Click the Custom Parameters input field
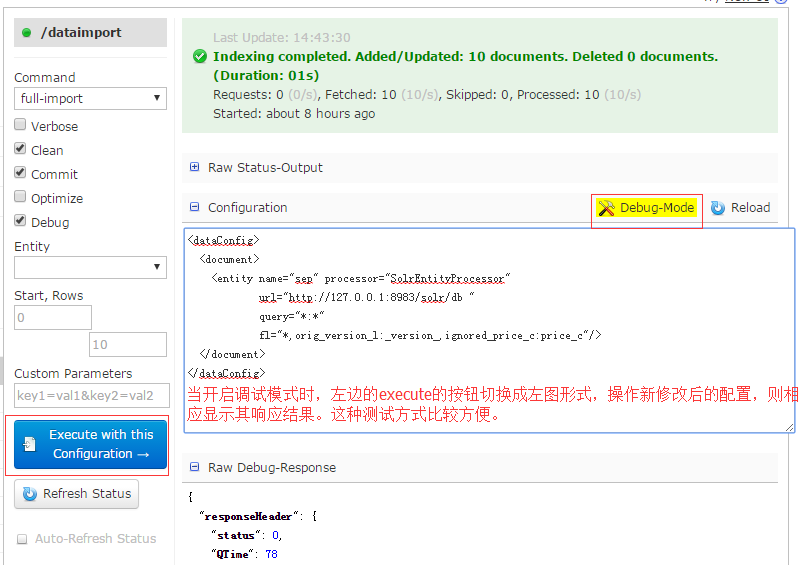This screenshot has height=565, width=807. (92, 395)
